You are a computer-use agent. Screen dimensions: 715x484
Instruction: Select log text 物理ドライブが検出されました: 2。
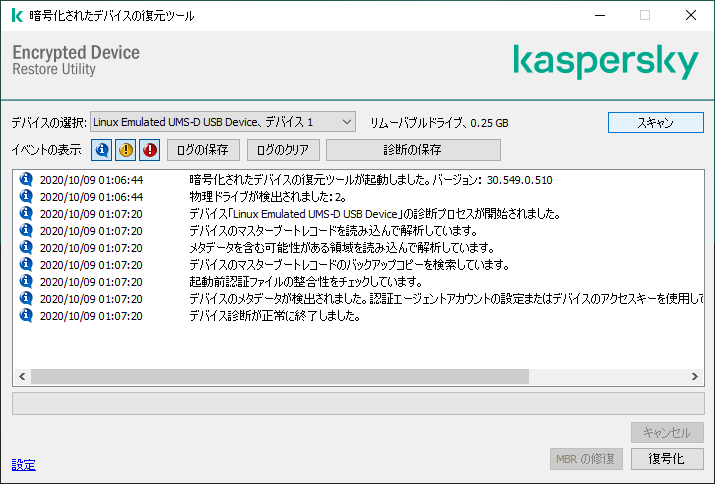[x=268, y=197]
